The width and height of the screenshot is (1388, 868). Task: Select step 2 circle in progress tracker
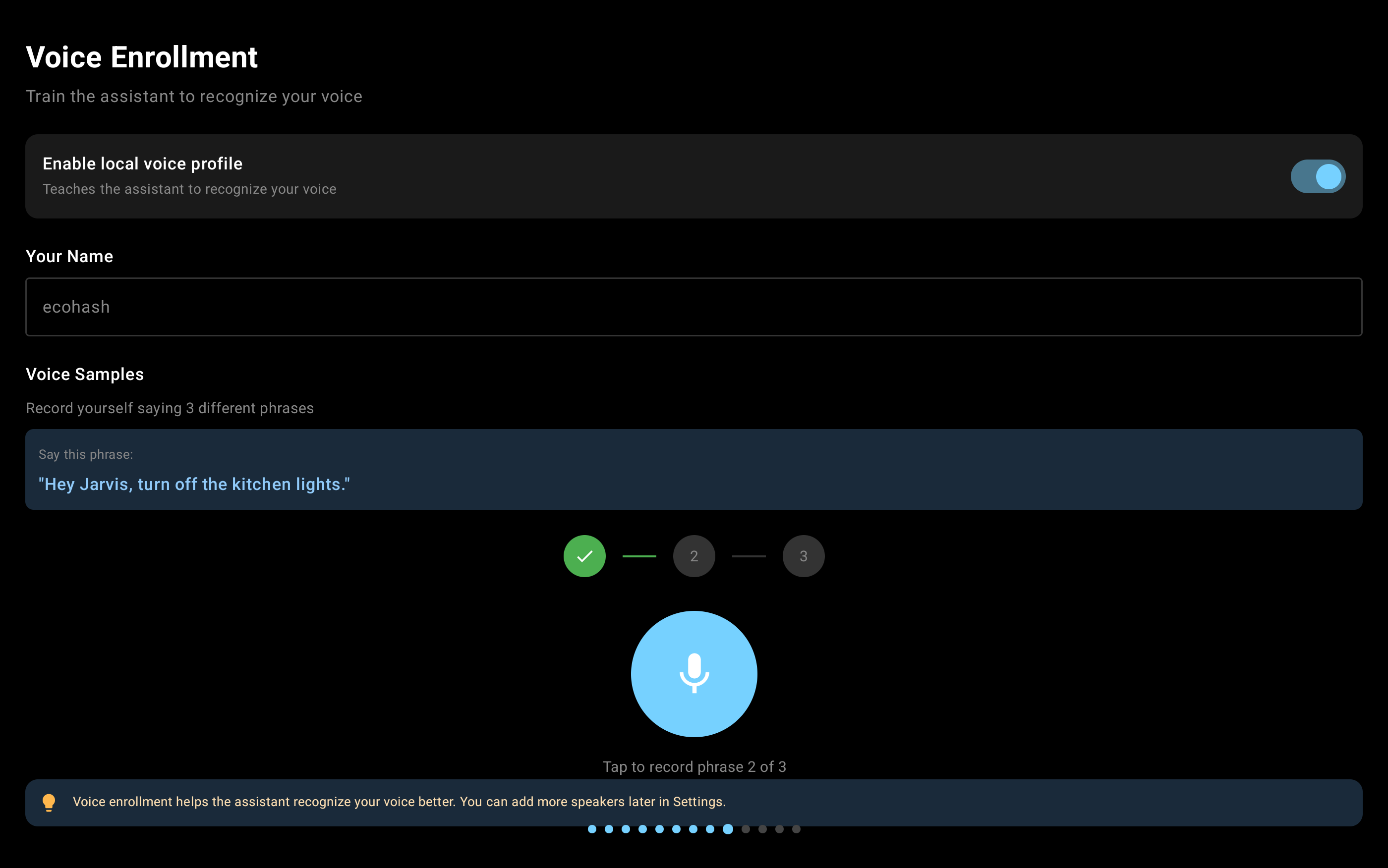[x=694, y=556]
